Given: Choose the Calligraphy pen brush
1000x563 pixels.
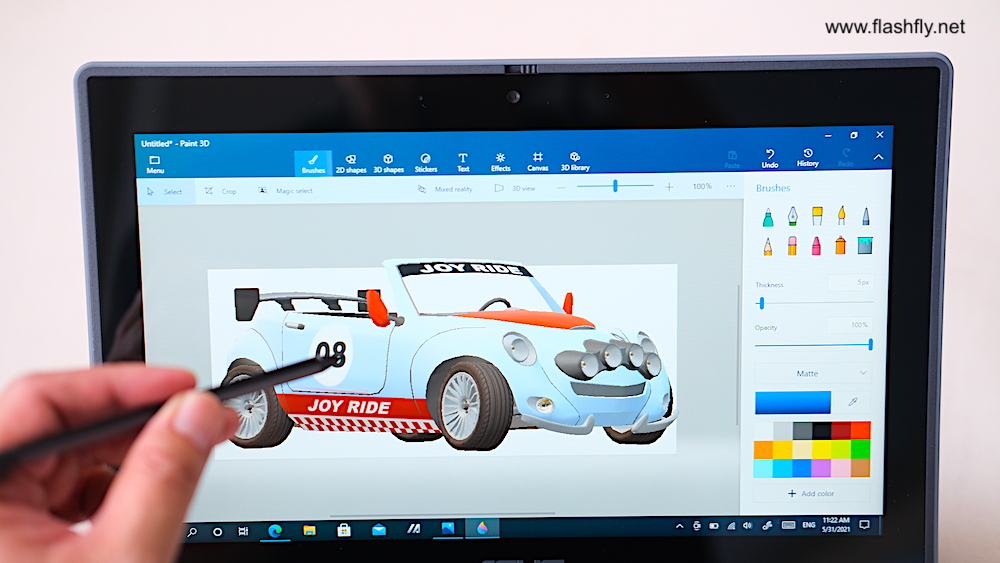Looking at the screenshot, I should click(792, 216).
